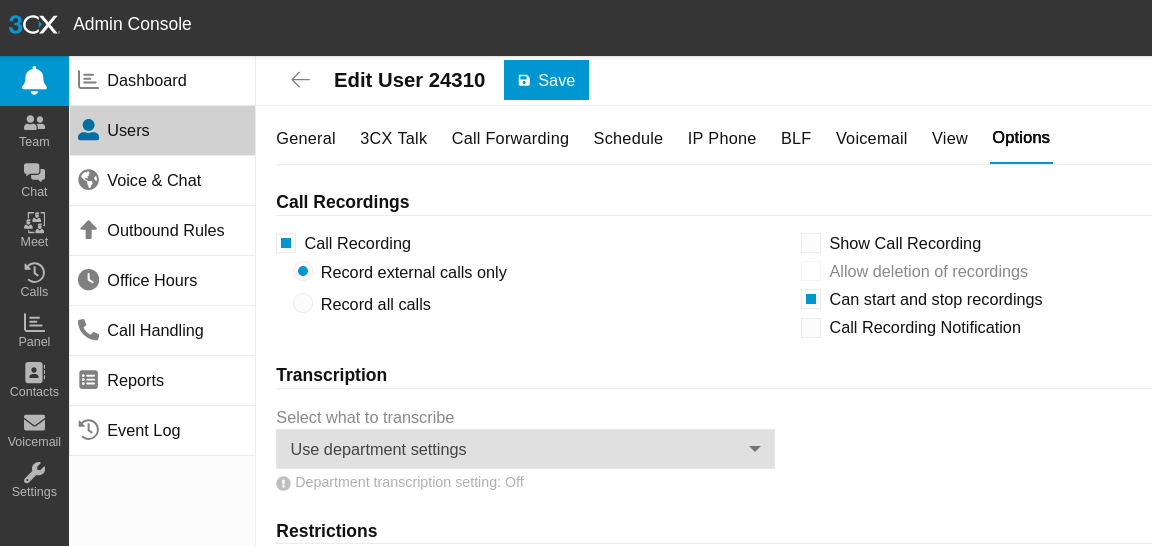Image resolution: width=1152 pixels, height=546 pixels.
Task: Click the Event Log history icon
Action: (x=88, y=430)
